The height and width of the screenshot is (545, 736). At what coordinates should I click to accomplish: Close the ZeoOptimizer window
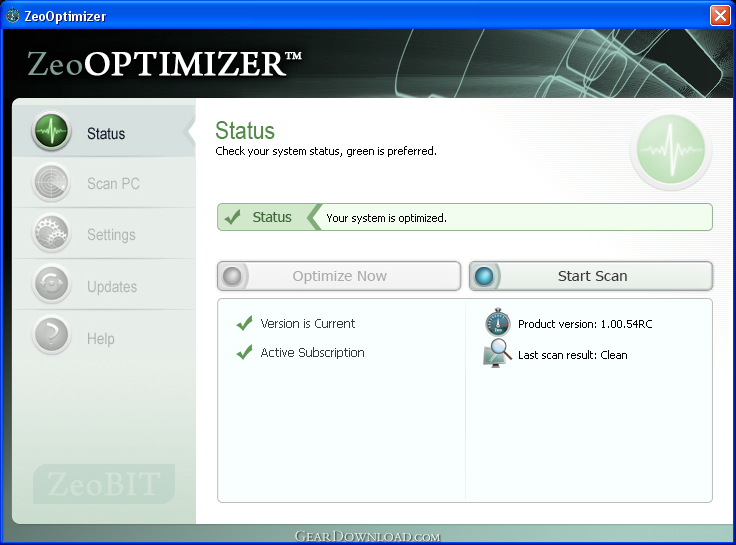[720, 15]
